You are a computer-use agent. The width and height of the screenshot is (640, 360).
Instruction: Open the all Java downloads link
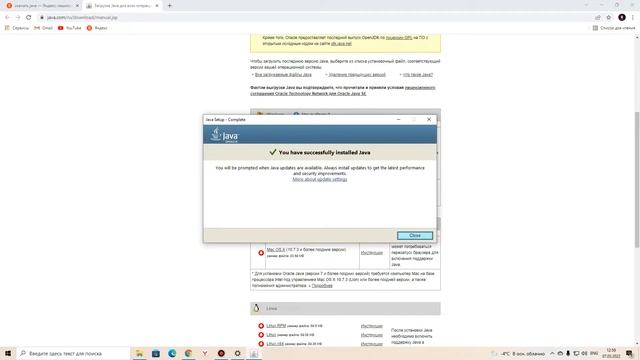pos(283,75)
